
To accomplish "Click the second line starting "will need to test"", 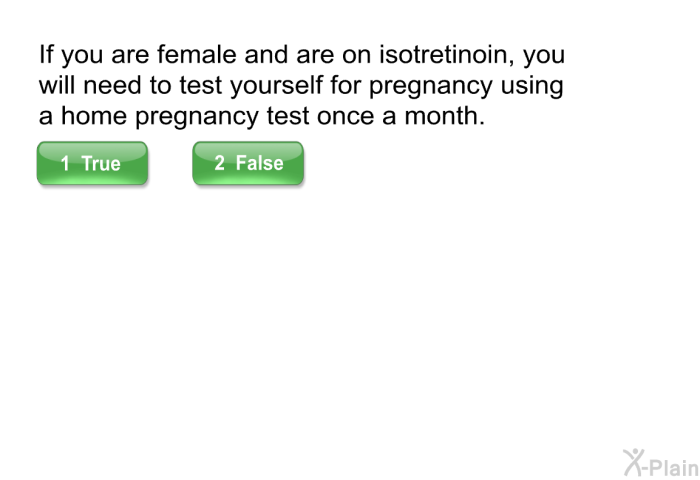I will pos(301,85).
